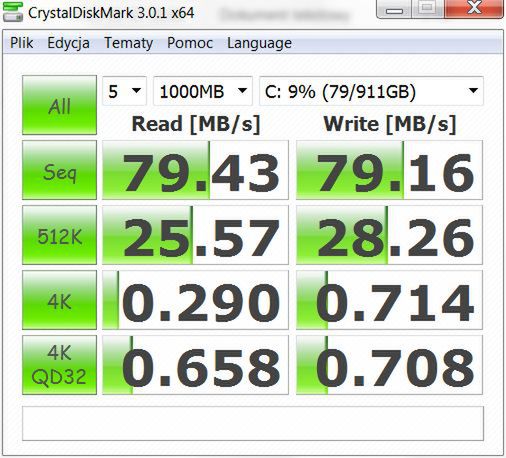Minimize the CrystalDiskMark window

(394, 9)
